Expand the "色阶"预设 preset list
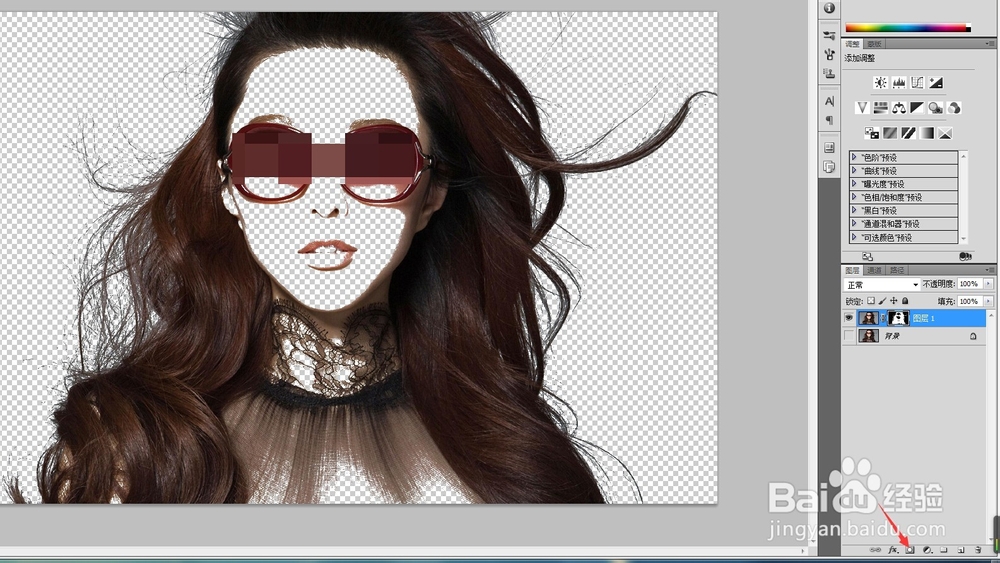Viewport: 1000px width, 563px height. [x=854, y=157]
